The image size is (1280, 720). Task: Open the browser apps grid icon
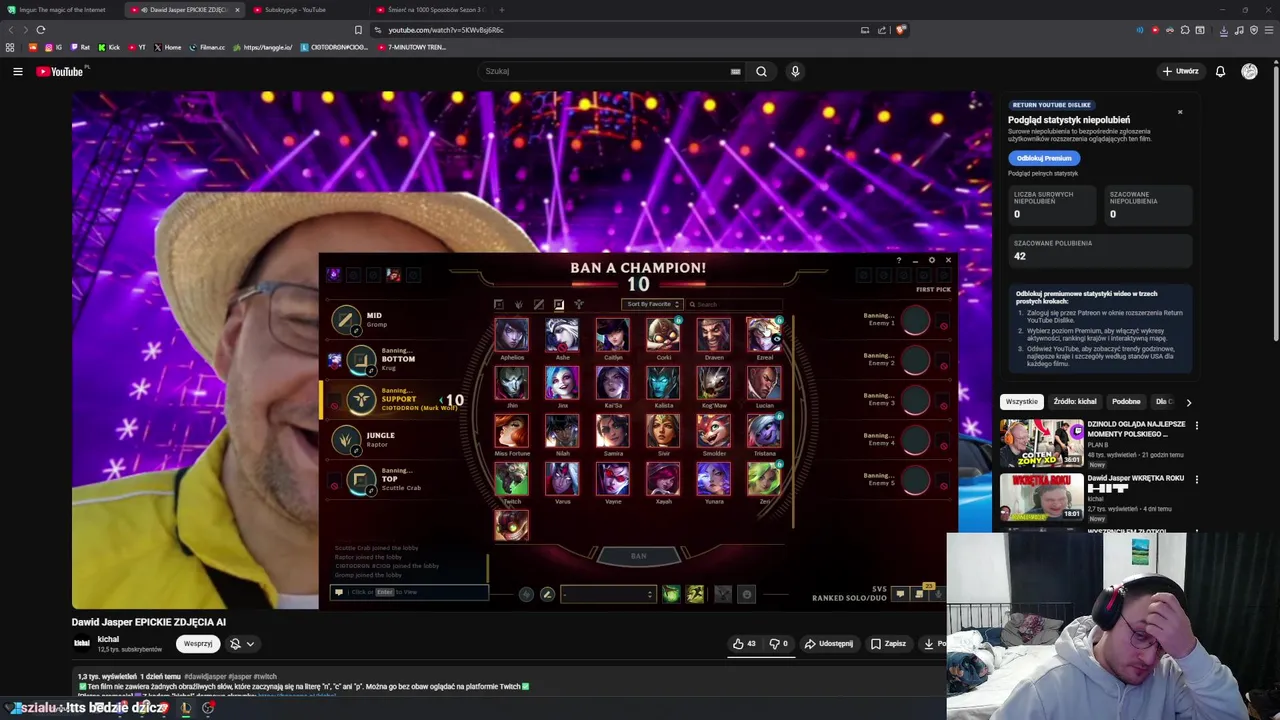pyautogui.click(x=10, y=47)
